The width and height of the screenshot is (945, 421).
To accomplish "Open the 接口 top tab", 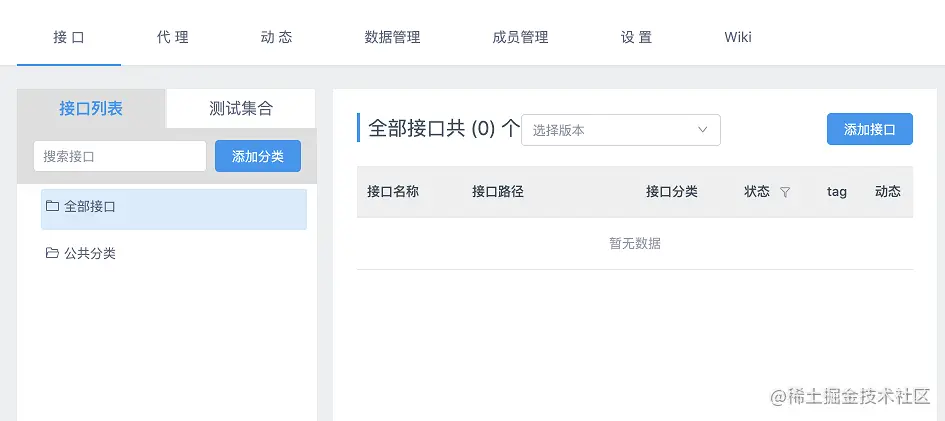I will (x=69, y=37).
